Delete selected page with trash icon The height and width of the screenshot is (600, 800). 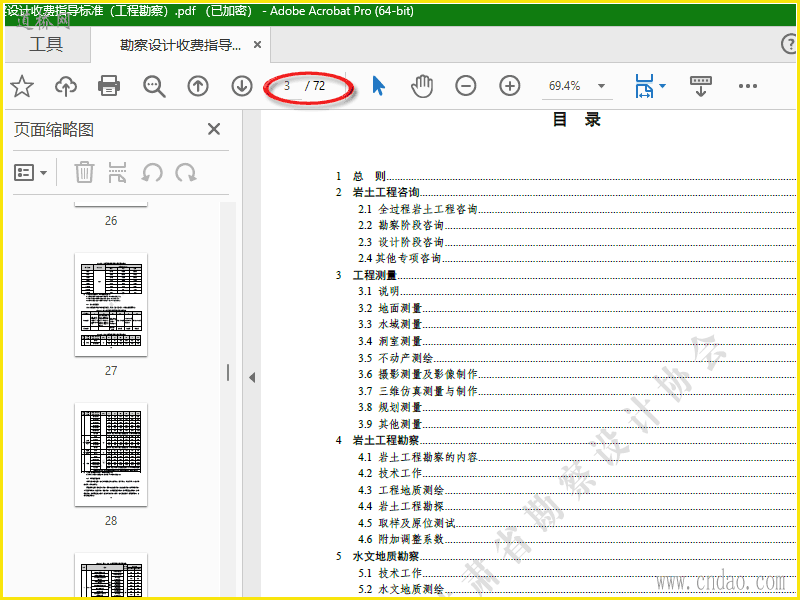tap(84, 172)
